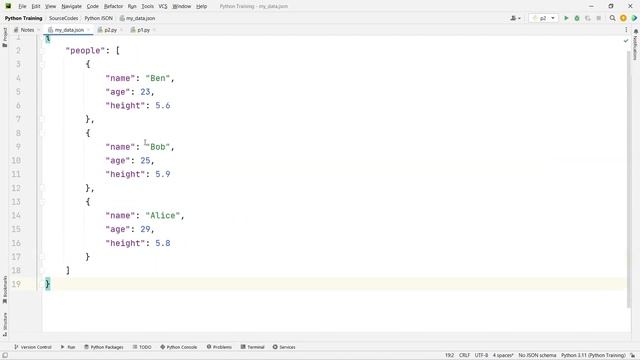Click the 19:2 cursor position indicator
This screenshot has height=360, width=640.
(449, 355)
